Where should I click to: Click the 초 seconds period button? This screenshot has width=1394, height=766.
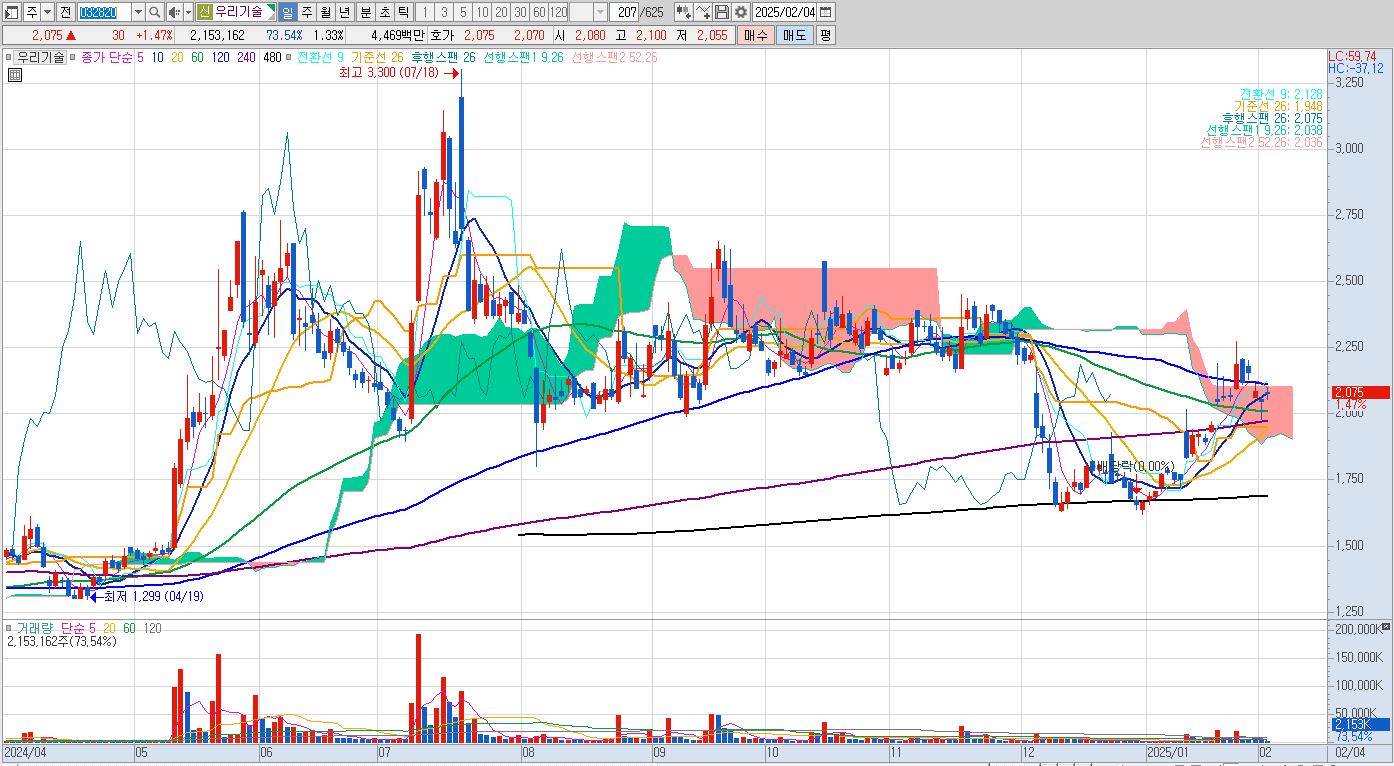(x=384, y=12)
